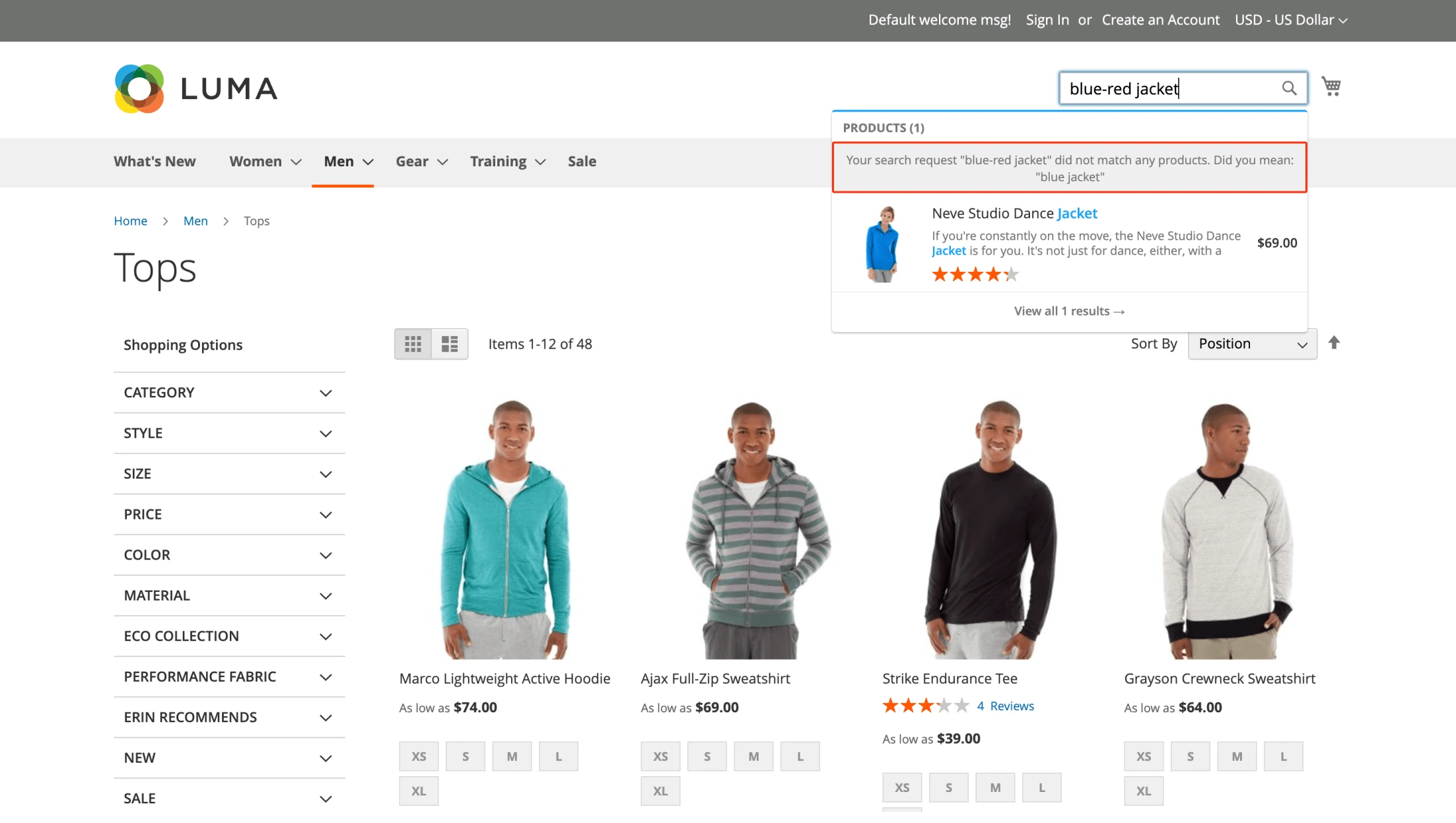Click the View all 1 results link
Screen dimensions: 1456x823
1068,310
